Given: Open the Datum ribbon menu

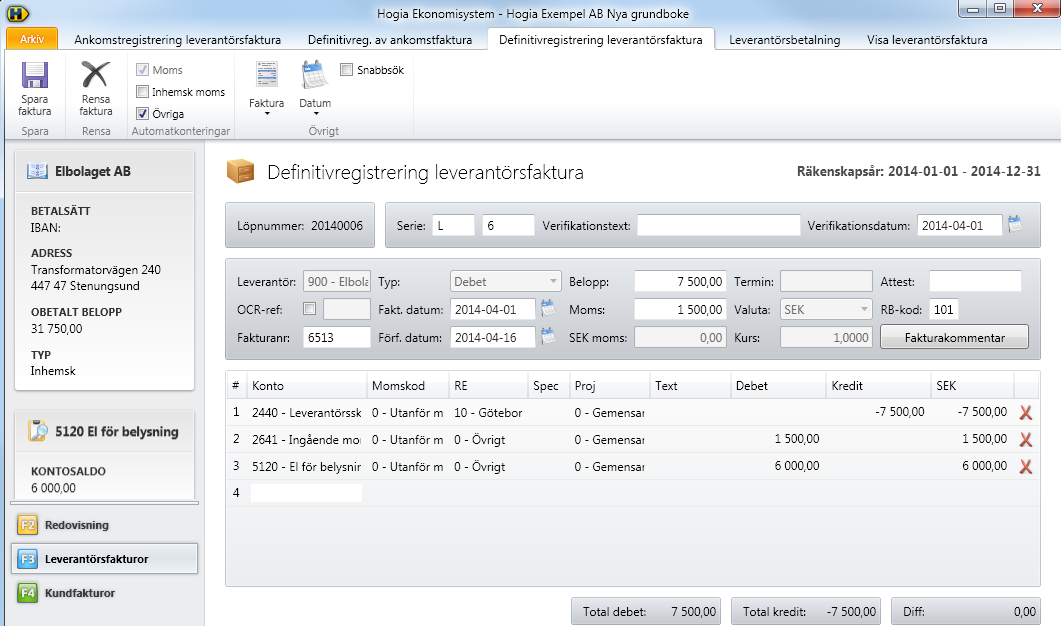Looking at the screenshot, I should 315,88.
